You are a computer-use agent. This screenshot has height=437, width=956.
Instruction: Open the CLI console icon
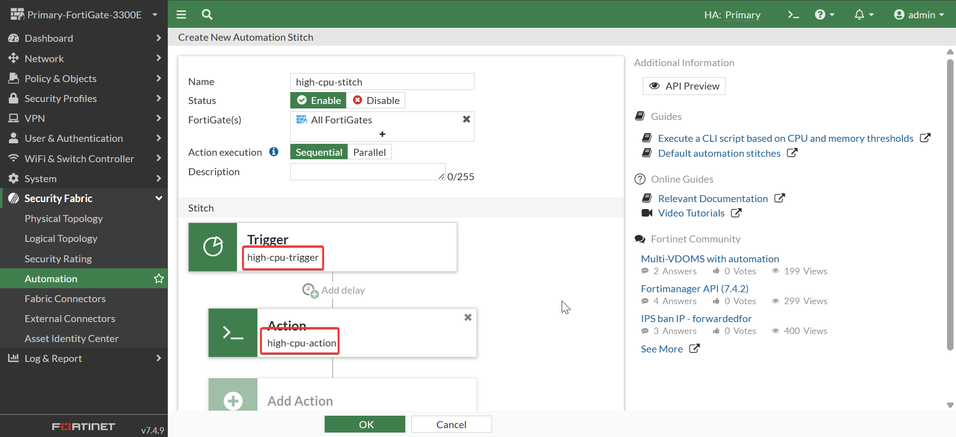tap(793, 15)
